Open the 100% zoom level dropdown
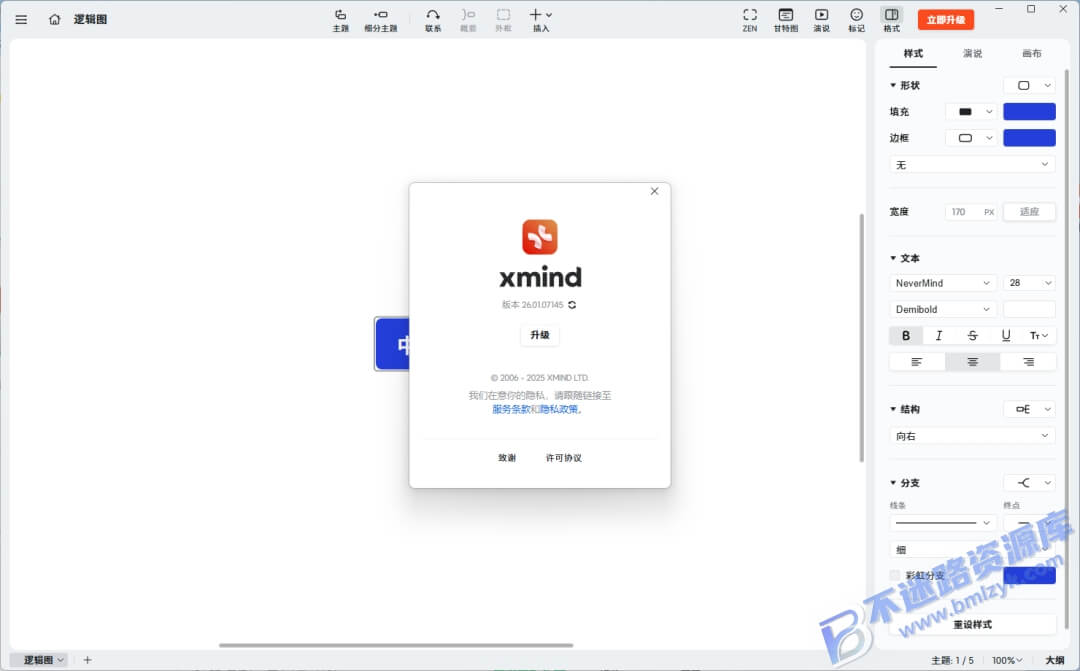1080x671 pixels. (x=1007, y=660)
